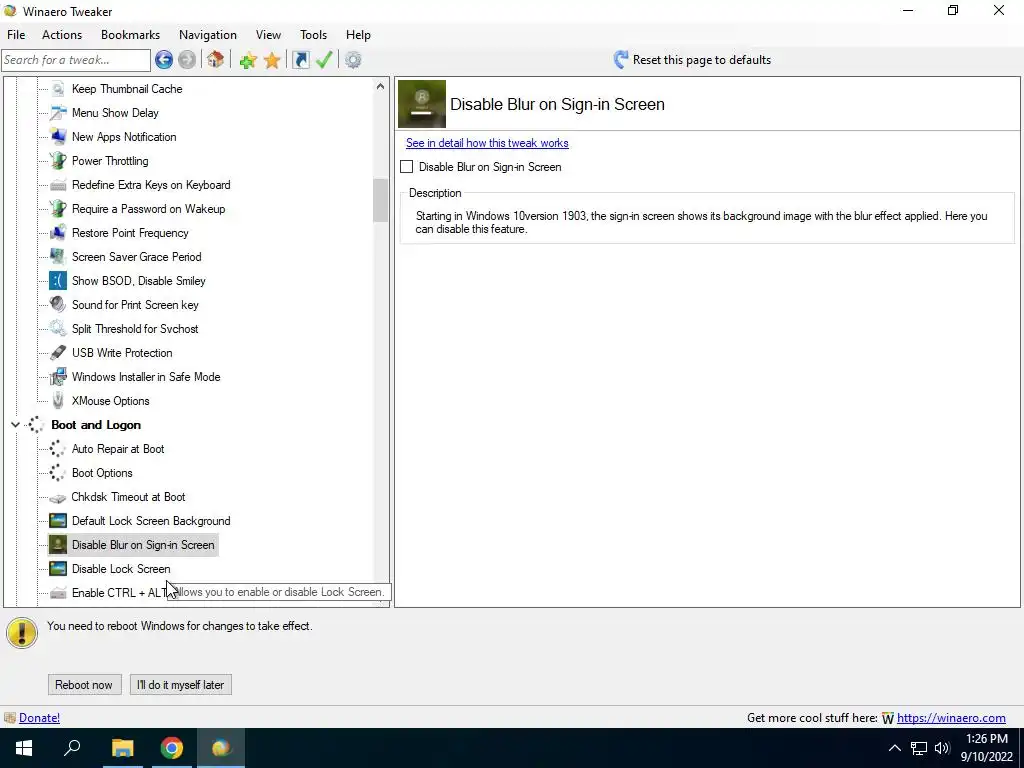The height and width of the screenshot is (768, 1024).
Task: Click the tree scrollbar up arrow
Action: click(380, 86)
